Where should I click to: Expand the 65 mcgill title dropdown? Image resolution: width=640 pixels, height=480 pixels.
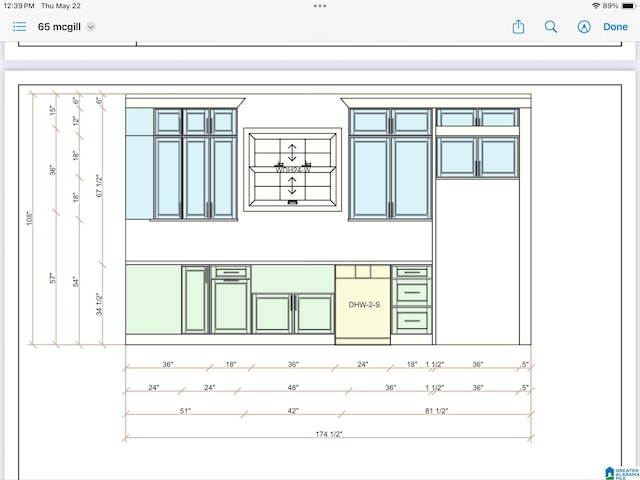point(91,27)
